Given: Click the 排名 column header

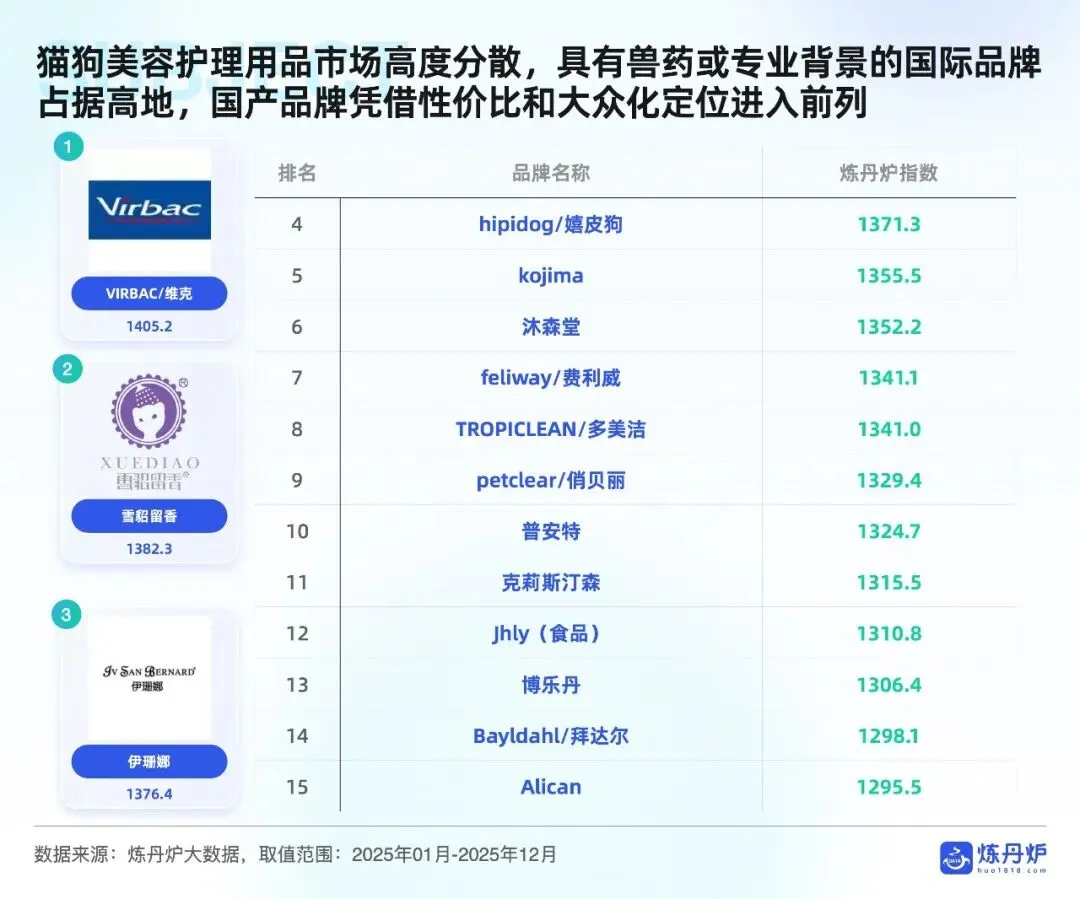Looking at the screenshot, I should tap(297, 173).
